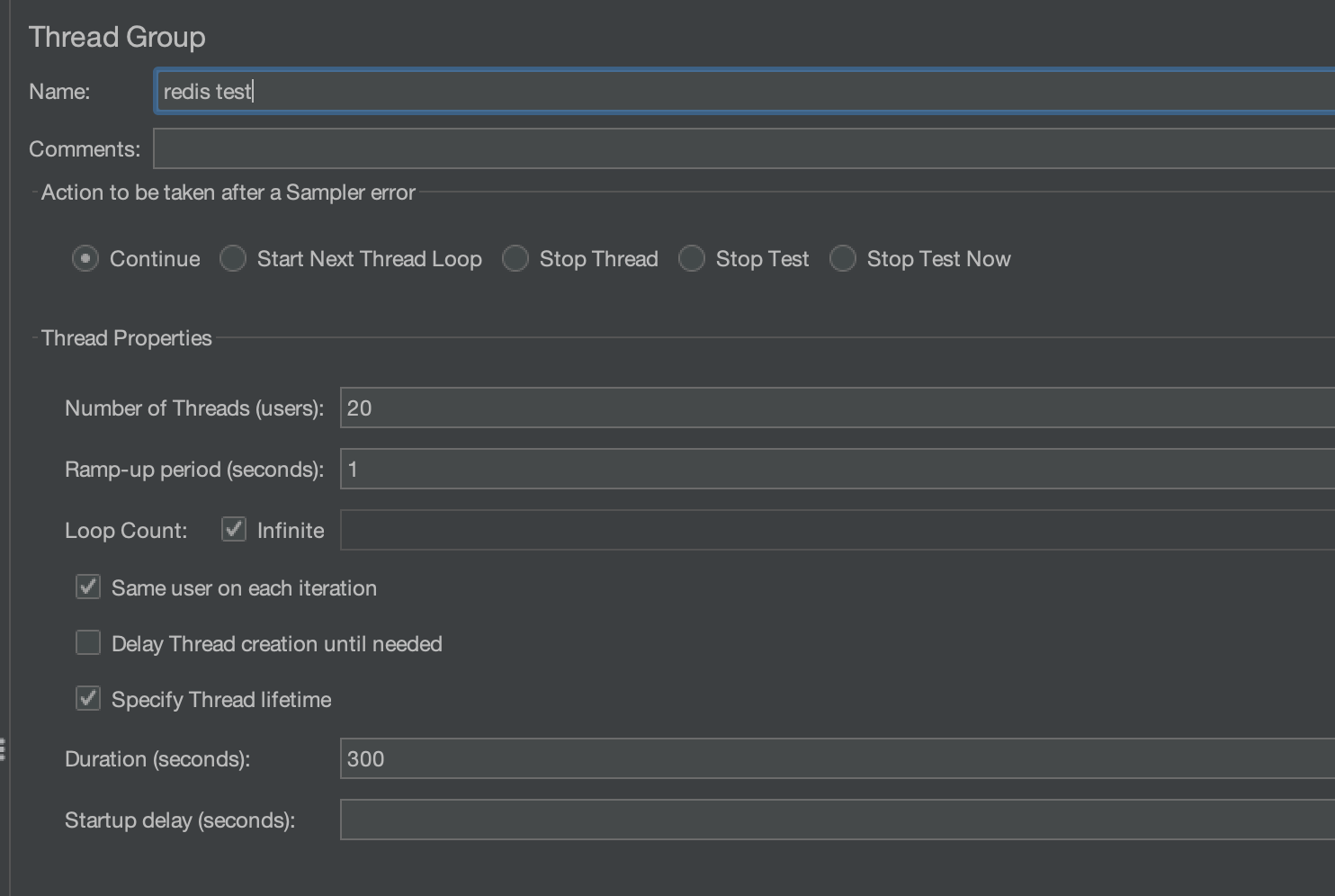This screenshot has height=896, width=1335.
Task: Click the Action after Sampler error section label
Action: tap(227, 192)
